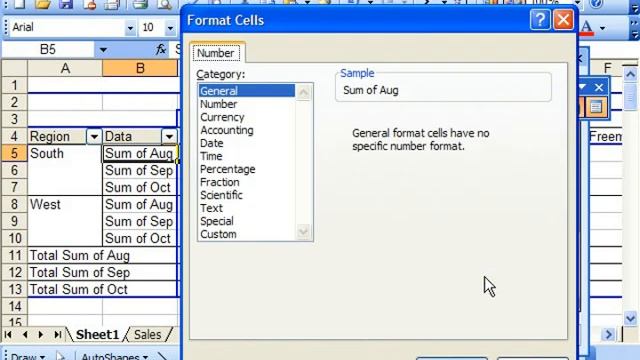Go to the last sheet tab arrow
This screenshot has width=640, height=360.
[58, 335]
